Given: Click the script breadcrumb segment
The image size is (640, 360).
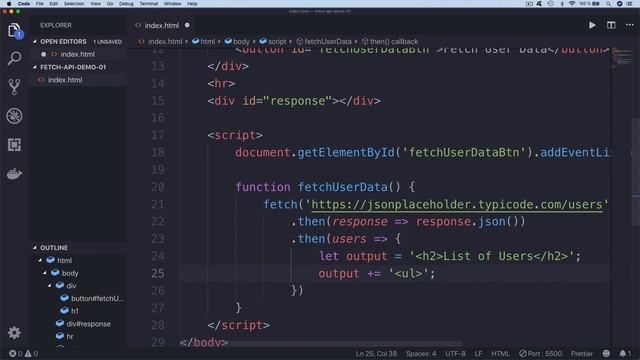Looking at the screenshot, I should (277, 42).
